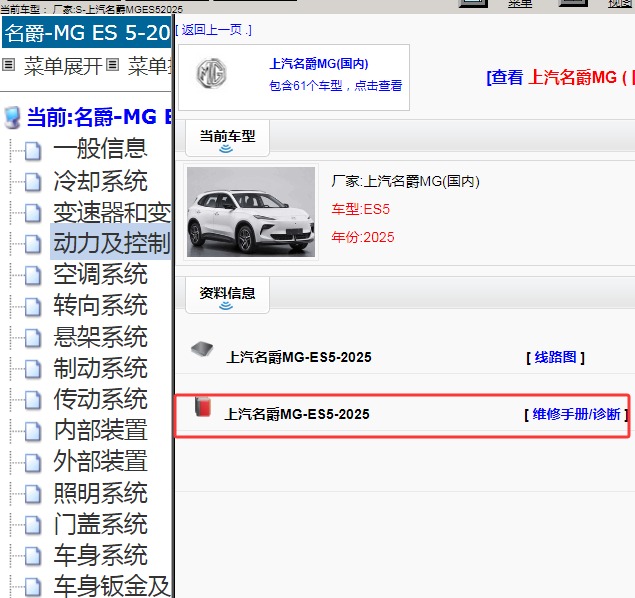635x598 pixels.
Task: Click 上汽名爵MG-ES5-2025 title in 线路图 row
Action: (299, 357)
